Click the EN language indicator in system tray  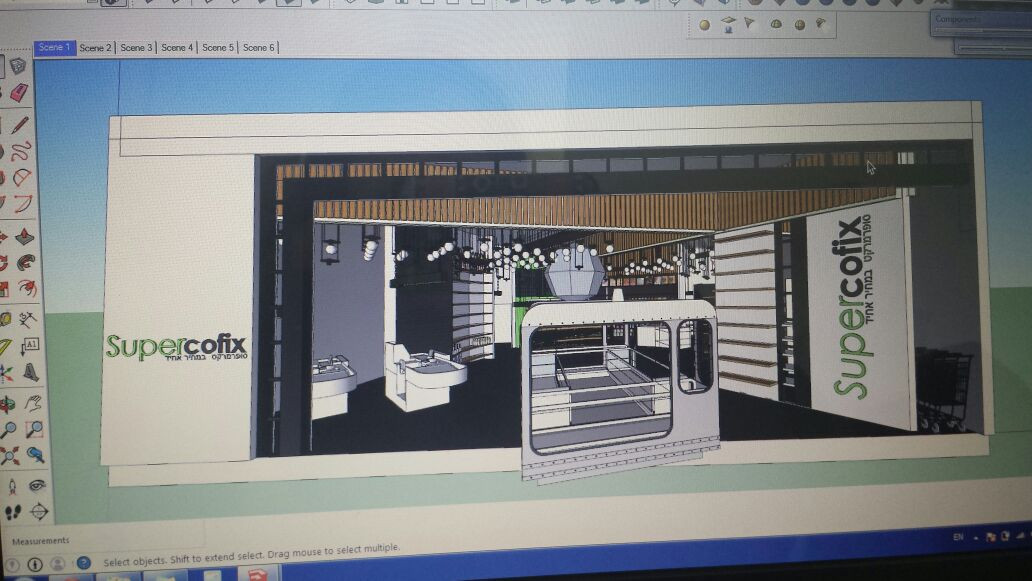click(958, 537)
